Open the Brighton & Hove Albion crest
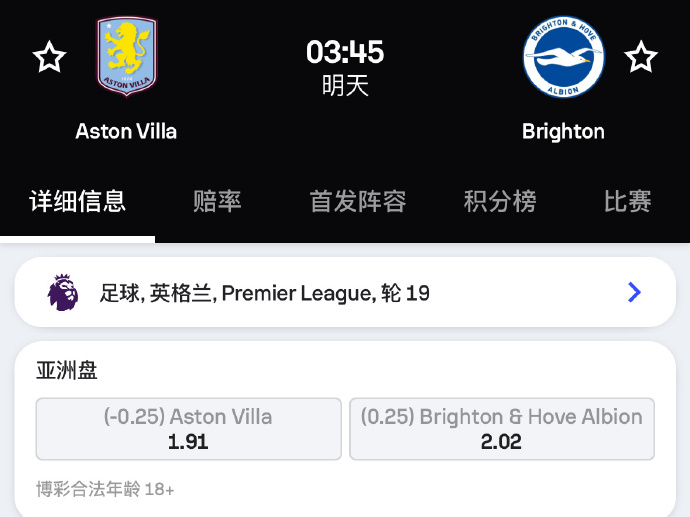 click(564, 57)
